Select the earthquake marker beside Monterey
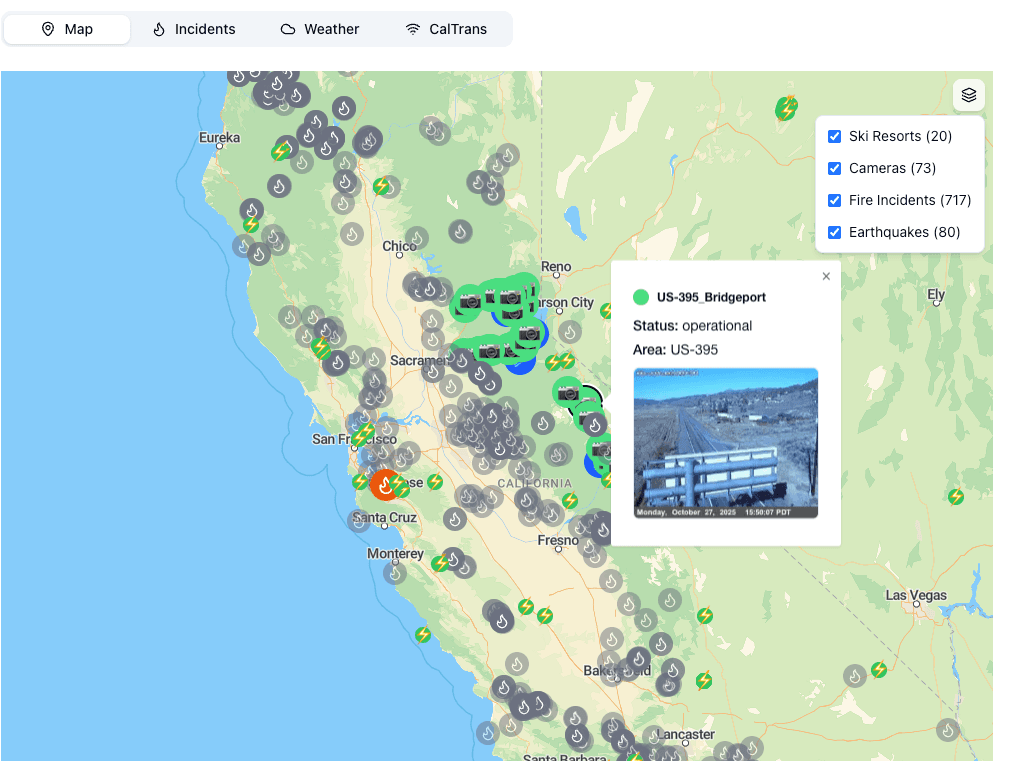1034x761 pixels. [x=440, y=563]
